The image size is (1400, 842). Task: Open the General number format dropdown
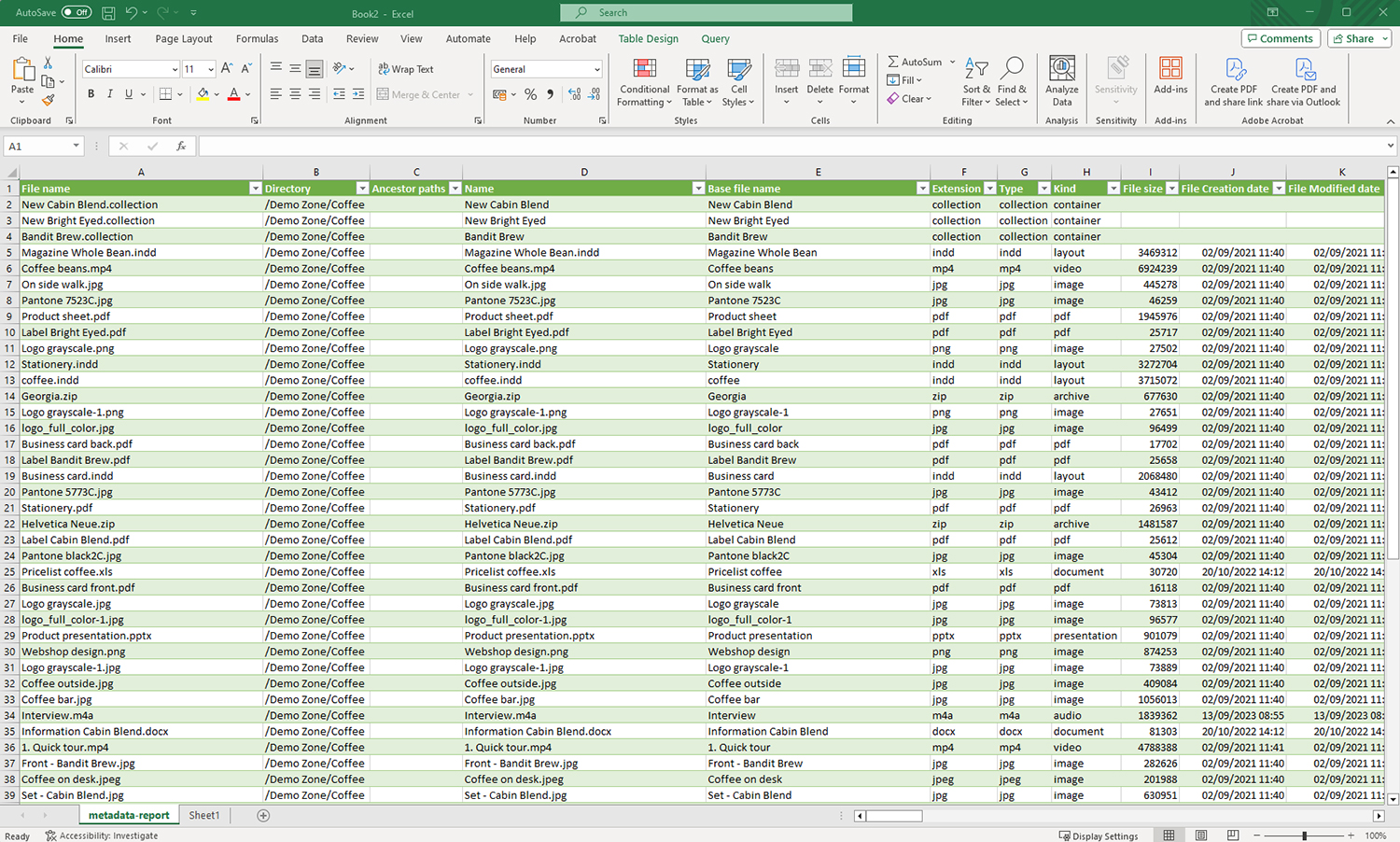[x=597, y=69]
